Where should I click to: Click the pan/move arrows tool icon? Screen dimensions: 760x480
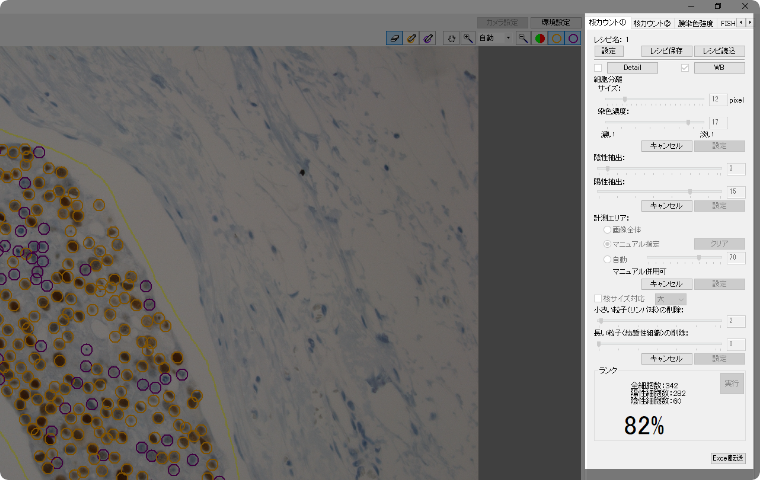451,38
